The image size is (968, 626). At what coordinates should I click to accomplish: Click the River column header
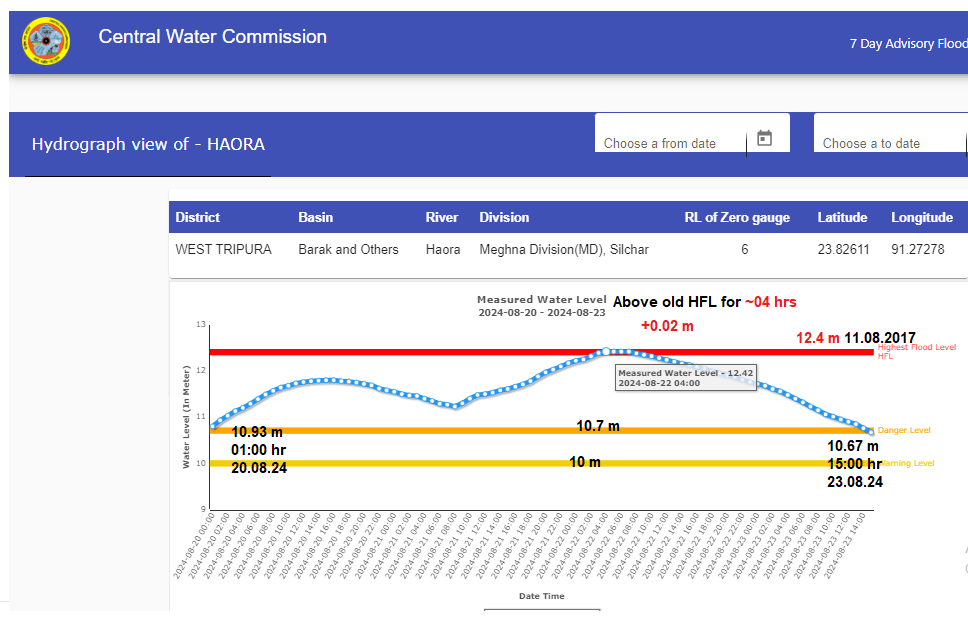(x=442, y=217)
